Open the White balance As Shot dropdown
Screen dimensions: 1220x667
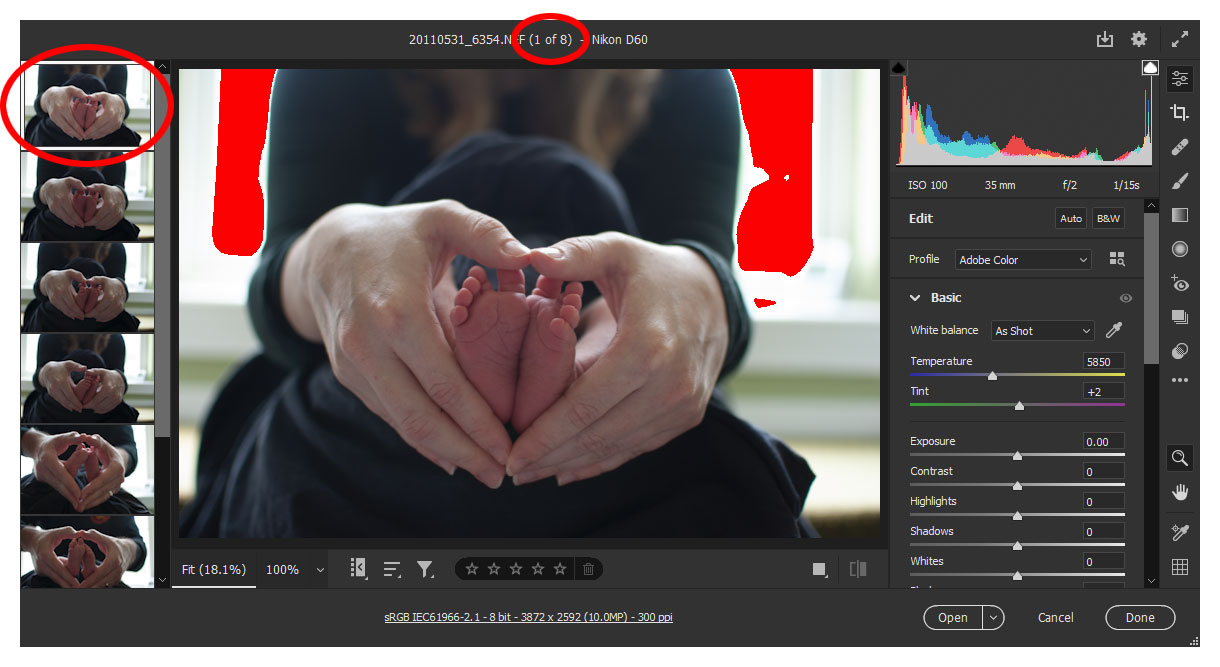pyautogui.click(x=1043, y=331)
